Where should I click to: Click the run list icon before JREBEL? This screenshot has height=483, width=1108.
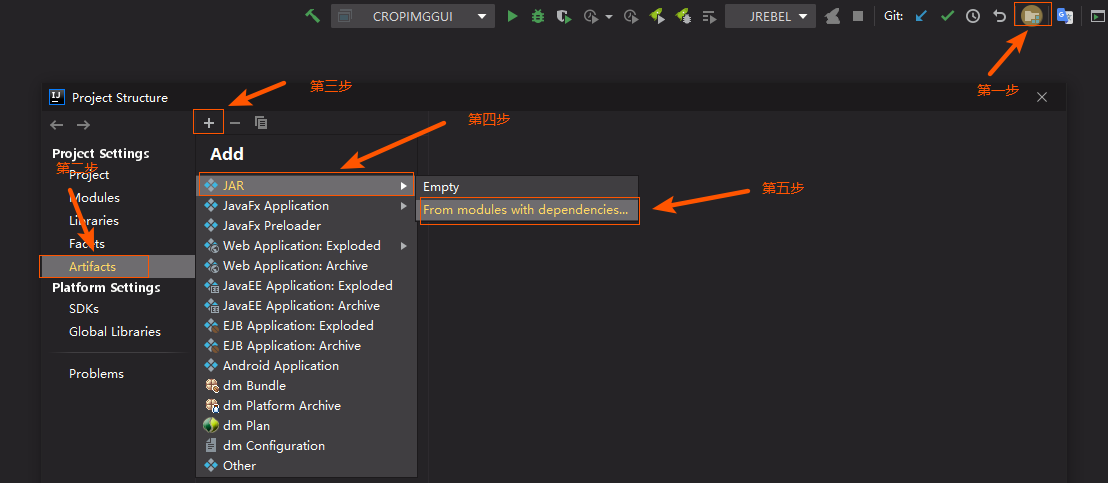(x=709, y=16)
